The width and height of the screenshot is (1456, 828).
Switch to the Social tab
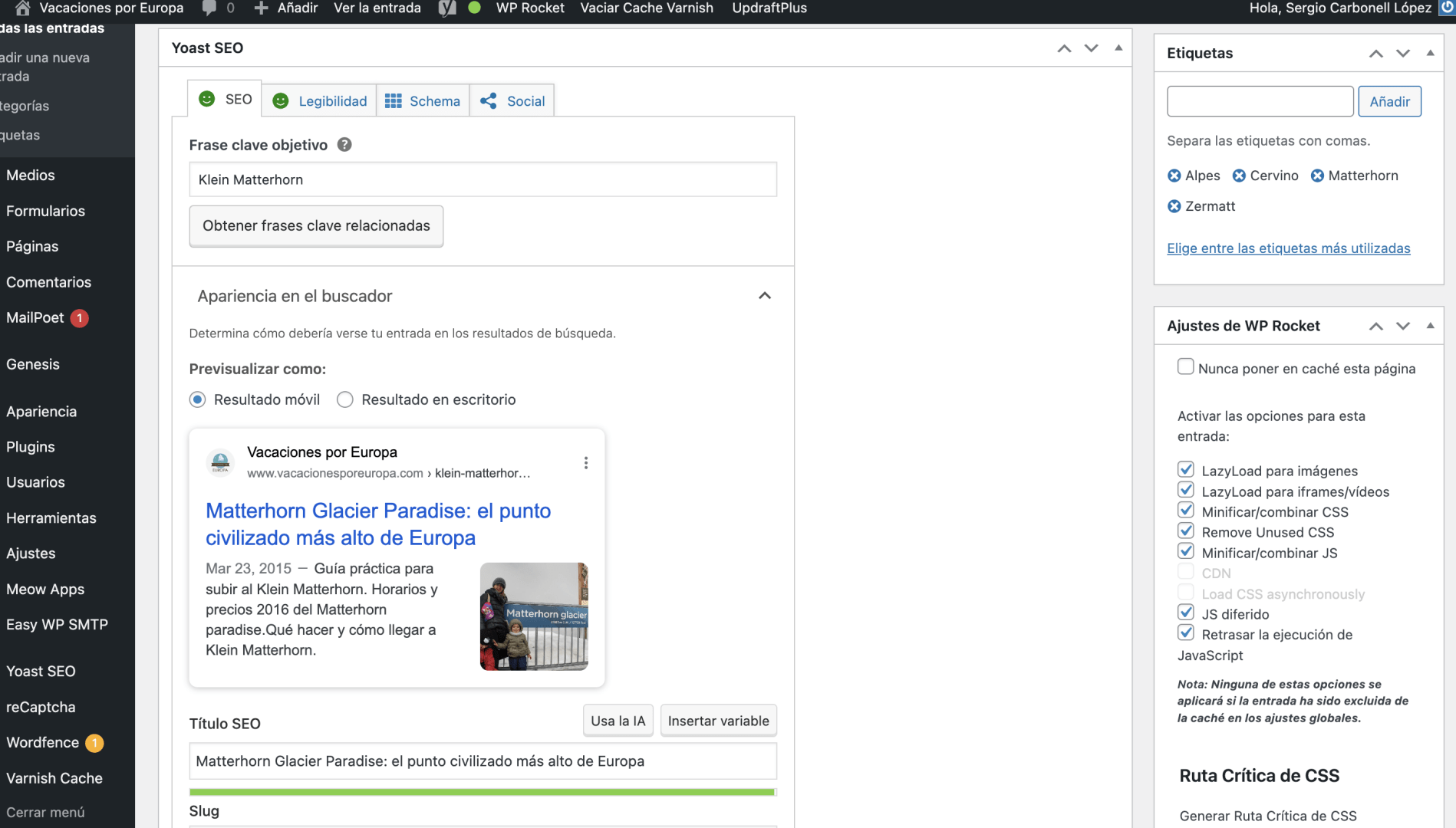(x=512, y=101)
